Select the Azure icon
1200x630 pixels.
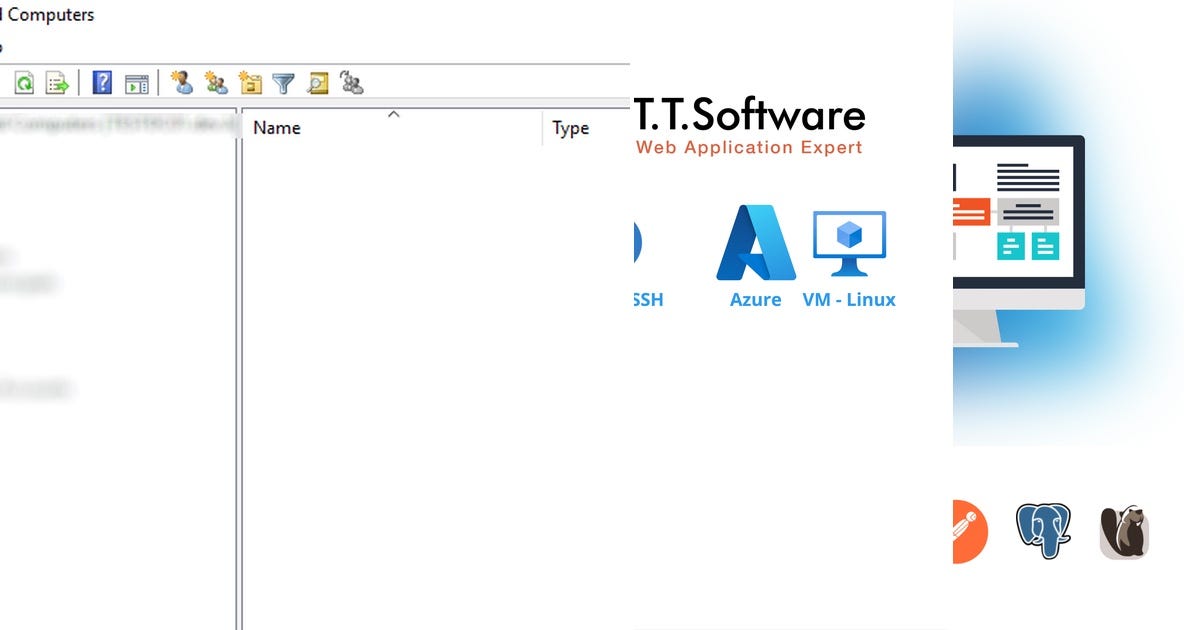[755, 243]
